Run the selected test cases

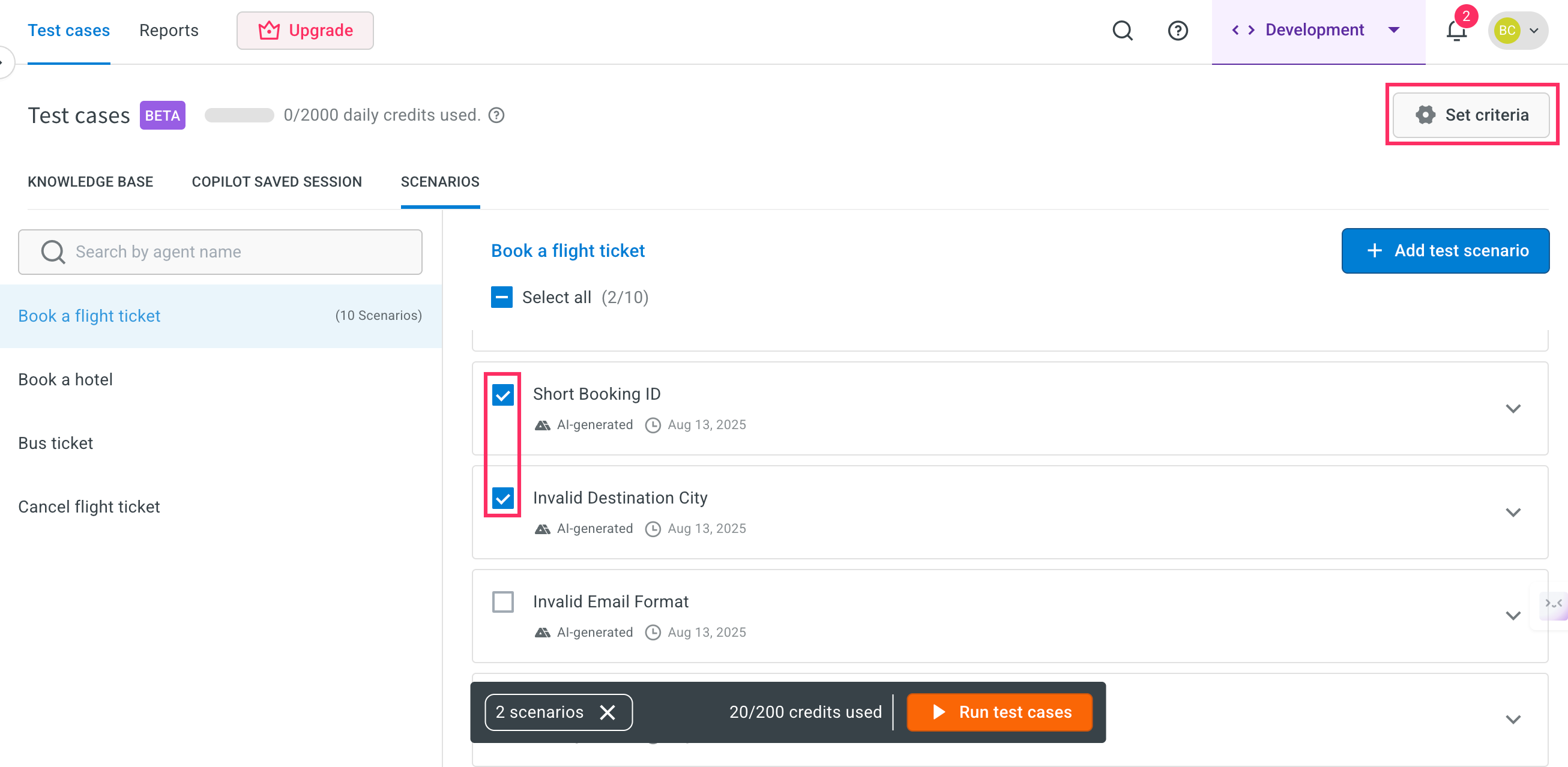(x=1000, y=712)
